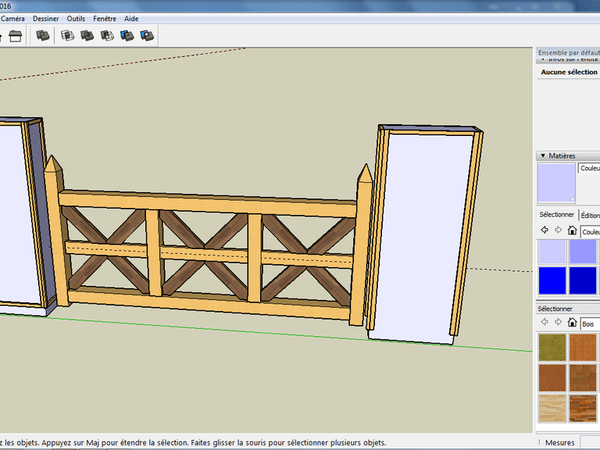Enable Shaded With Textures style
Screen dimensions: 600x450
click(x=127, y=36)
